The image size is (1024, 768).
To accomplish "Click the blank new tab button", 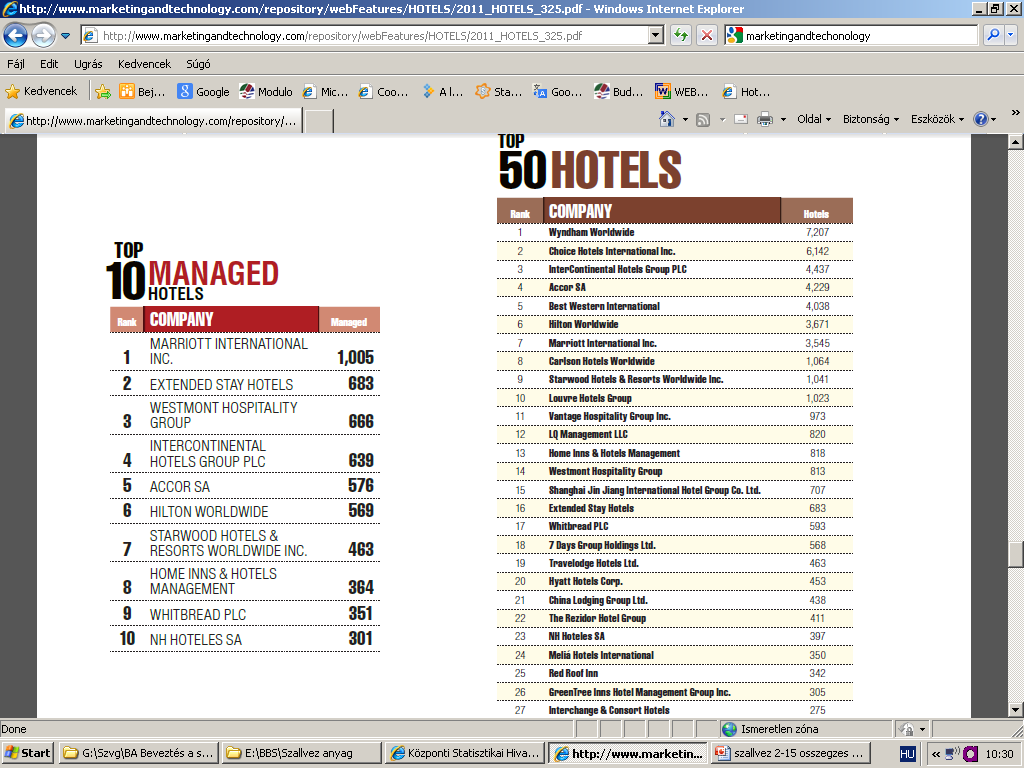I will (319, 121).
